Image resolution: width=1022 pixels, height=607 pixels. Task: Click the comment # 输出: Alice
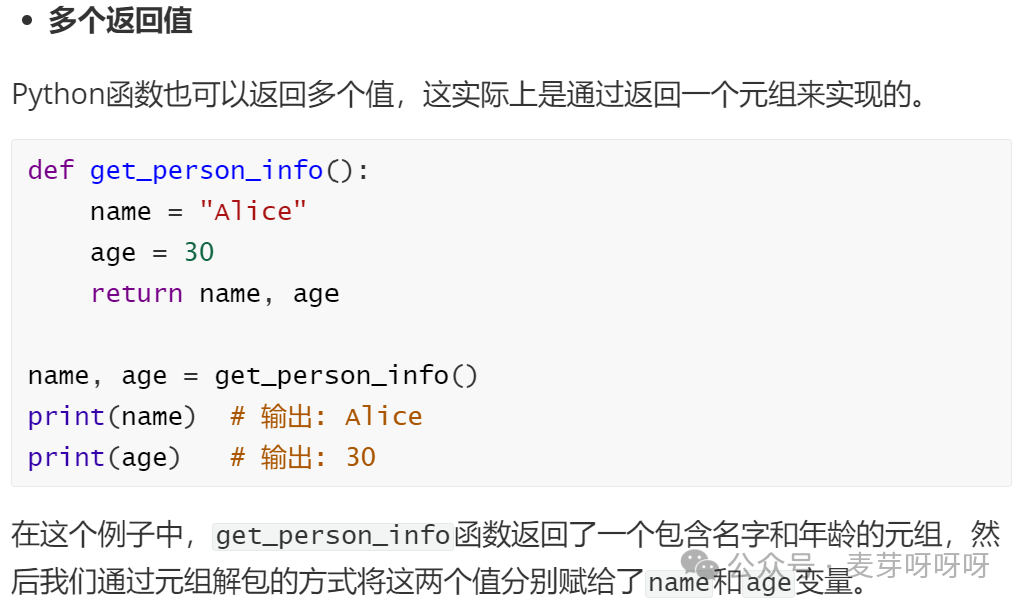point(327,417)
